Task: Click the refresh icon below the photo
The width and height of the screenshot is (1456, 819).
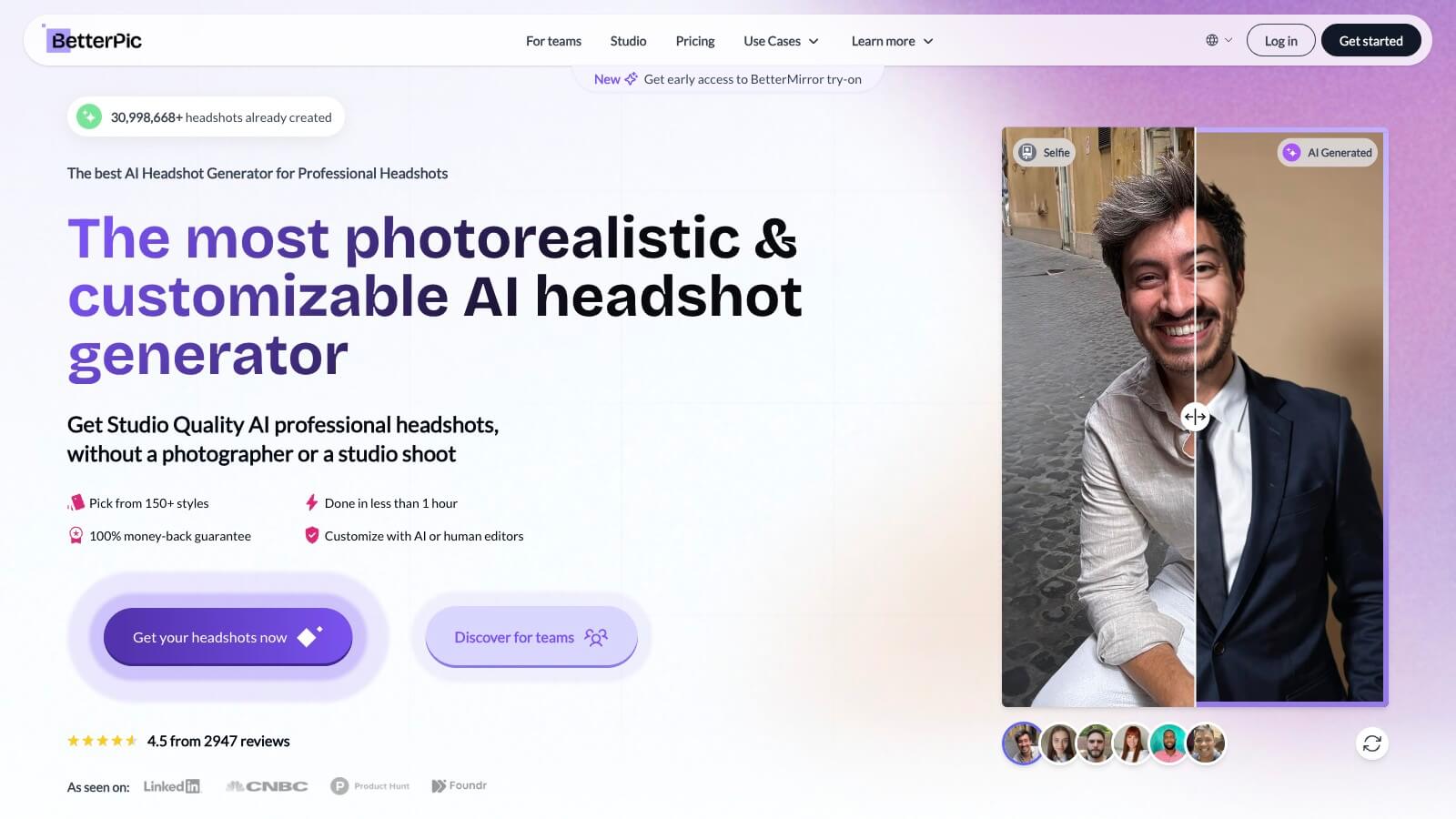Action: pyautogui.click(x=1371, y=743)
